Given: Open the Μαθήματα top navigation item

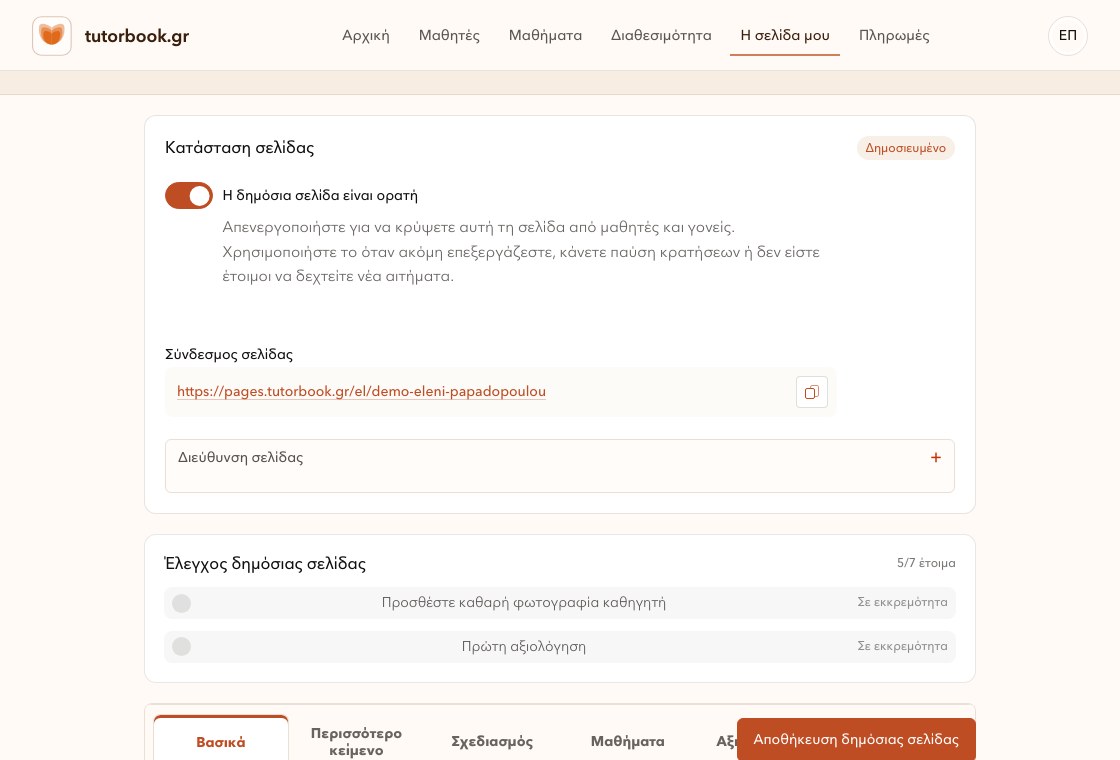Looking at the screenshot, I should [545, 36].
